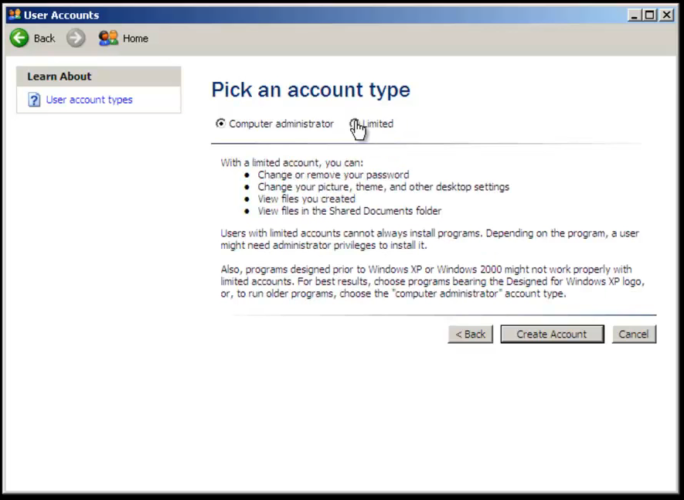The width and height of the screenshot is (684, 500).
Task: Open the User account types help link
Action: [89, 100]
